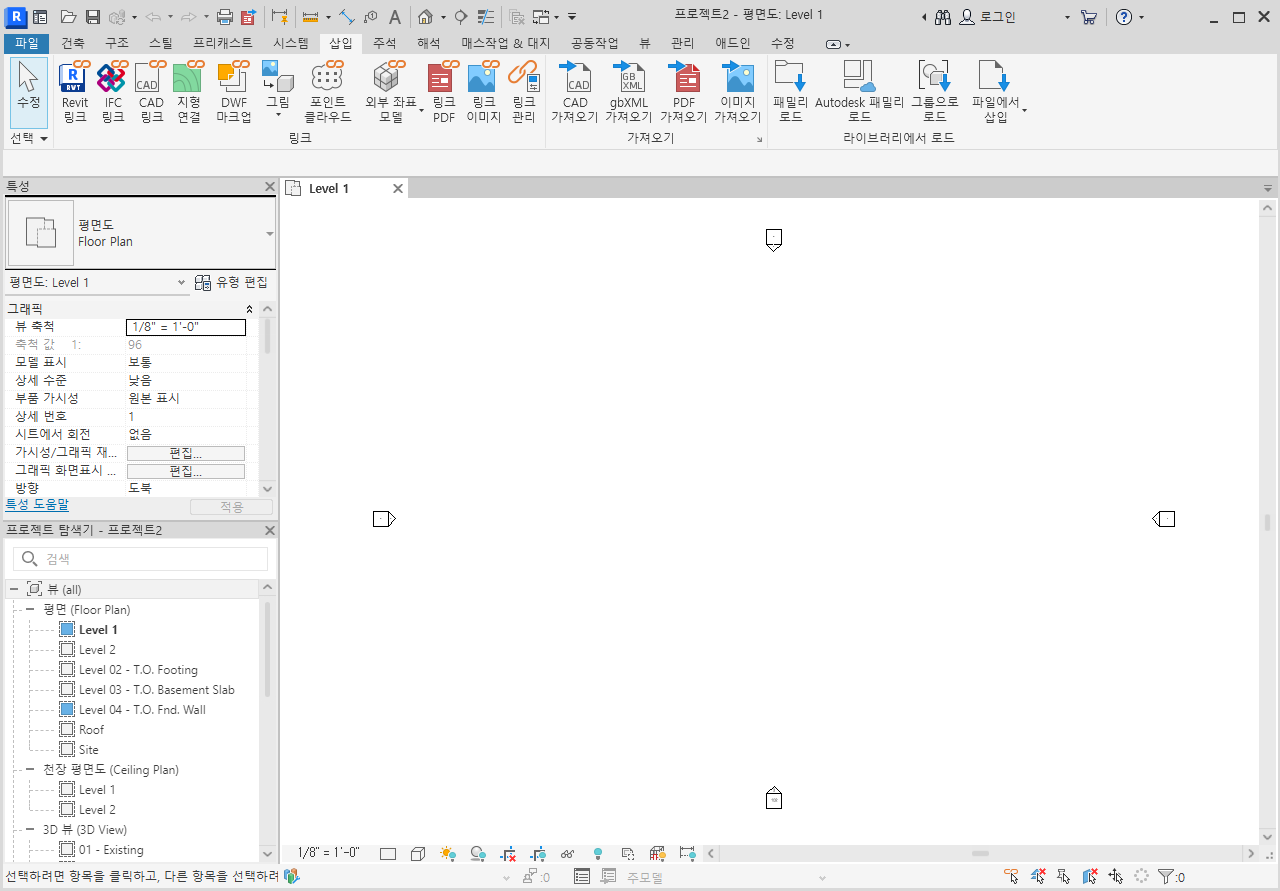This screenshot has width=1280, height=891.
Task: Open the 평면도 Floor Plan type selector dropdown
Action: tap(269, 234)
